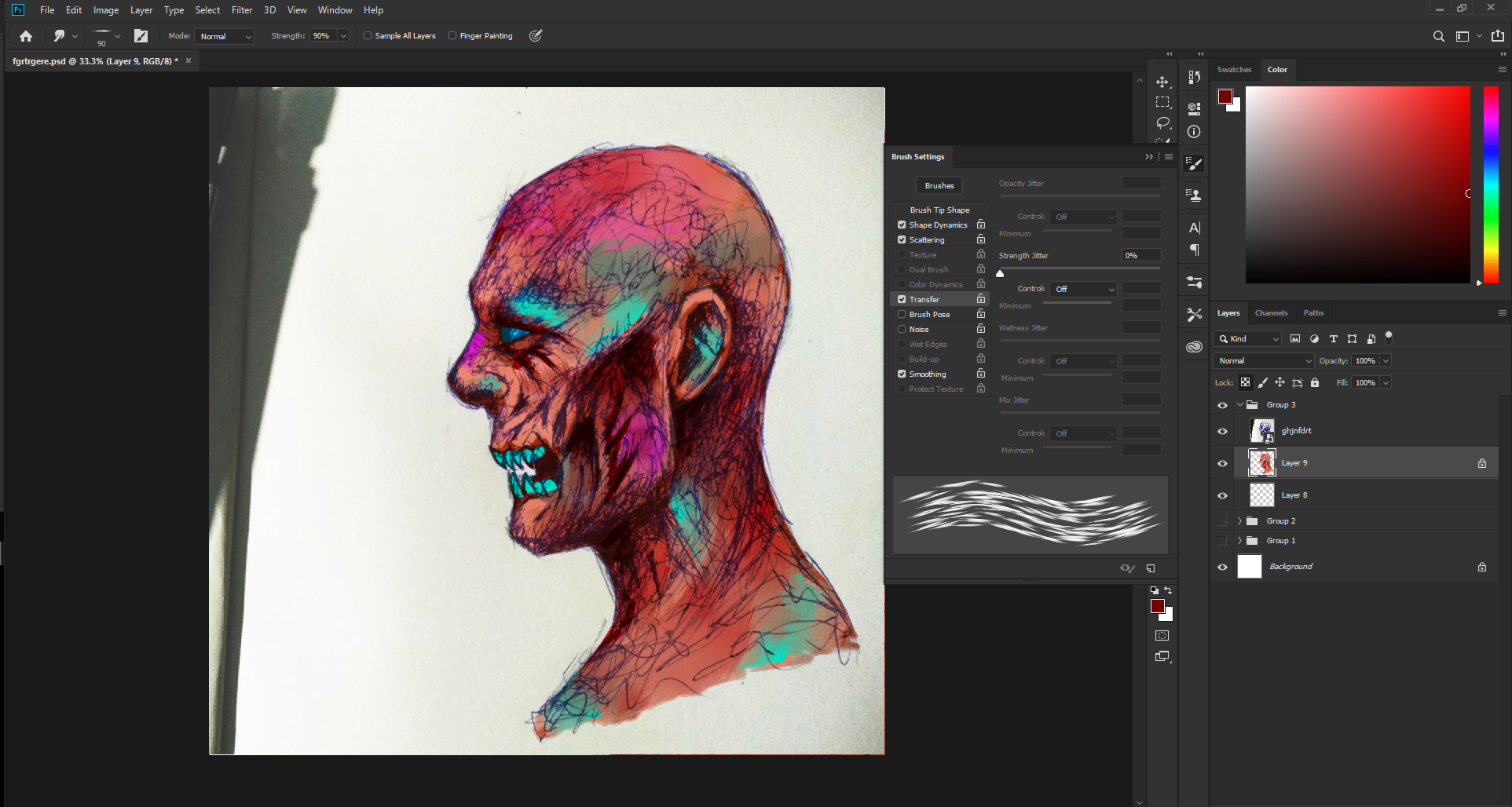Filter layers by adjustment layers icon
Image resolution: width=1512 pixels, height=807 pixels.
pos(1314,339)
